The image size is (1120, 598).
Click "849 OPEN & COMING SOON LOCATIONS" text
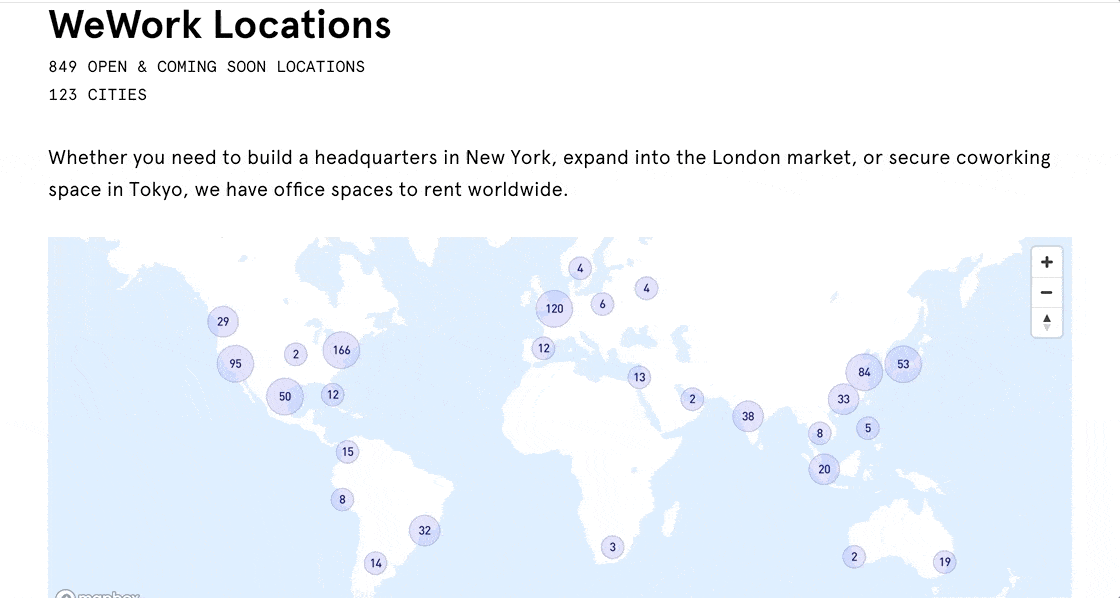(x=206, y=66)
